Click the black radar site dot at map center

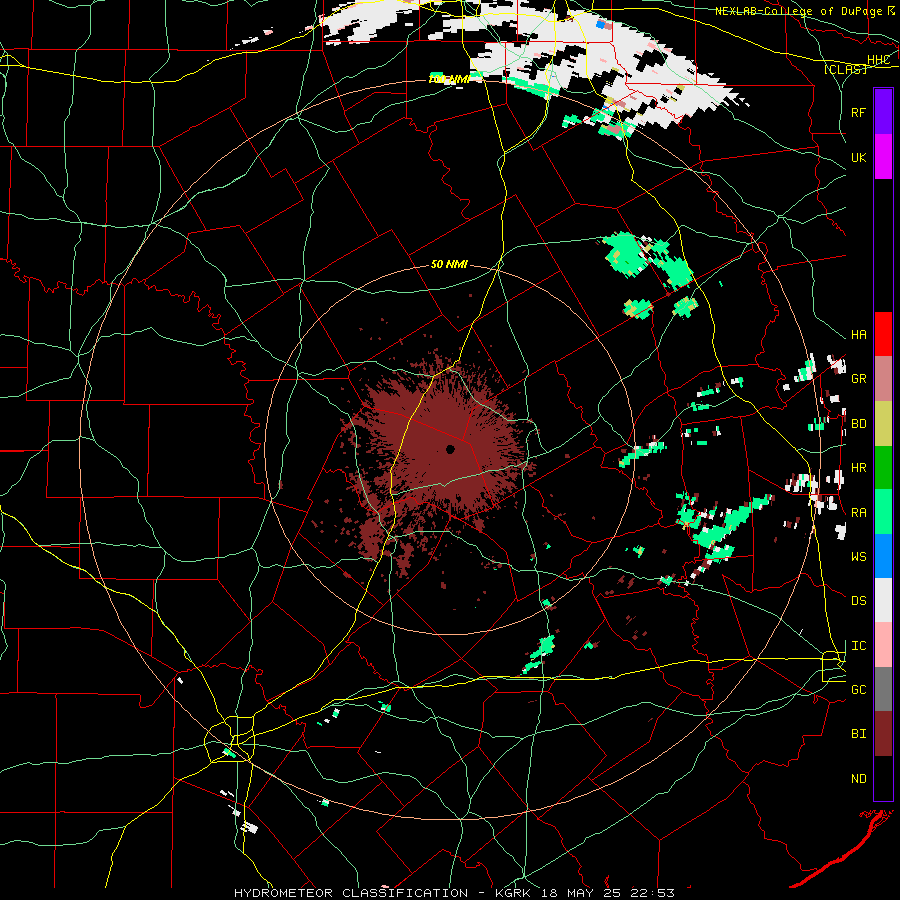pos(450,449)
